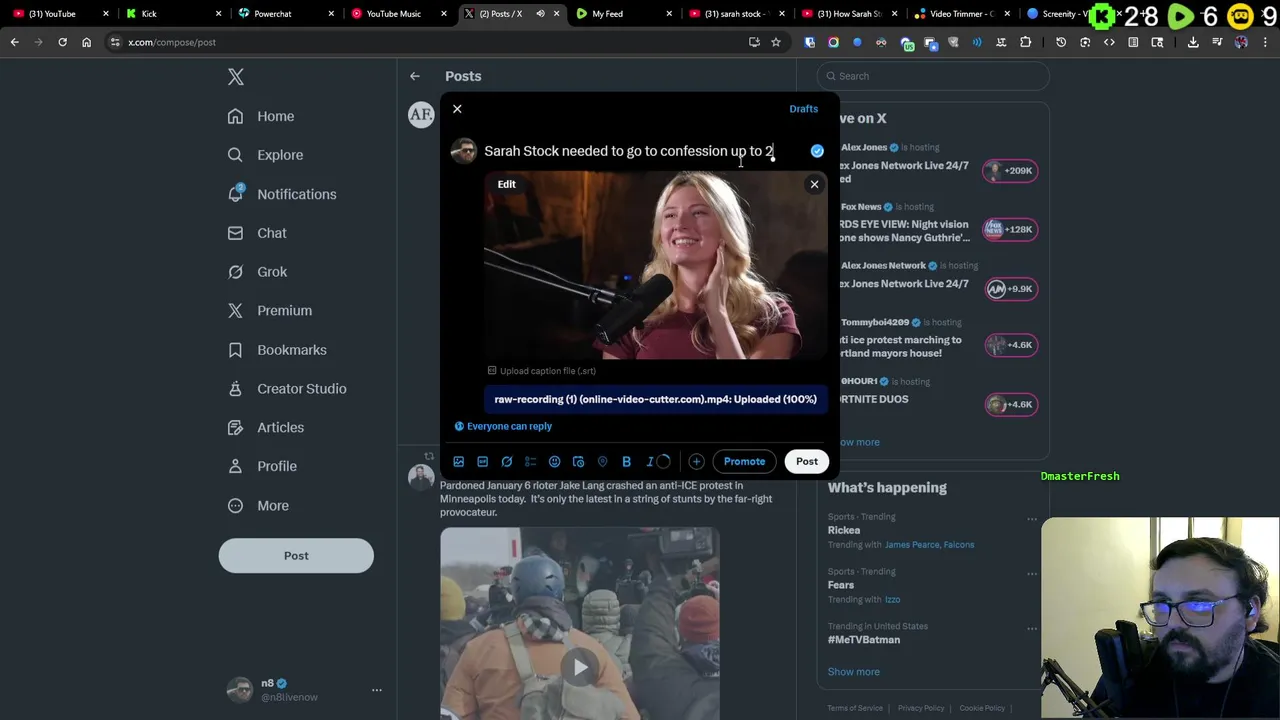This screenshot has height=720, width=1280.
Task: Add a poll from compose toolbar
Action: (530, 461)
